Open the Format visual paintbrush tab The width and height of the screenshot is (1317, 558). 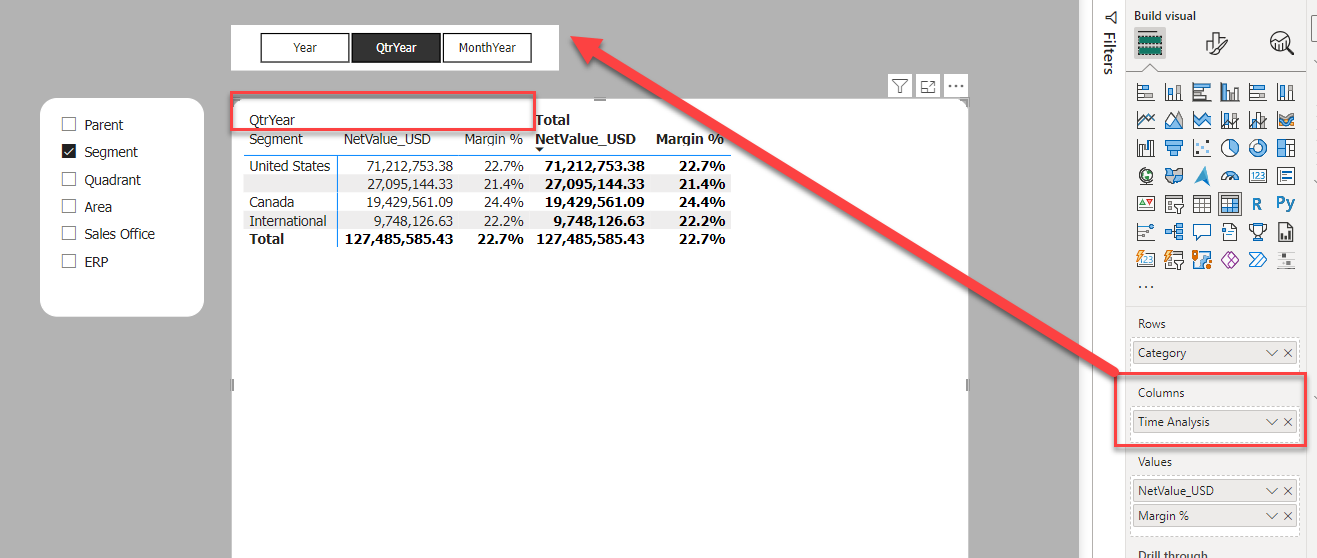tap(1216, 43)
